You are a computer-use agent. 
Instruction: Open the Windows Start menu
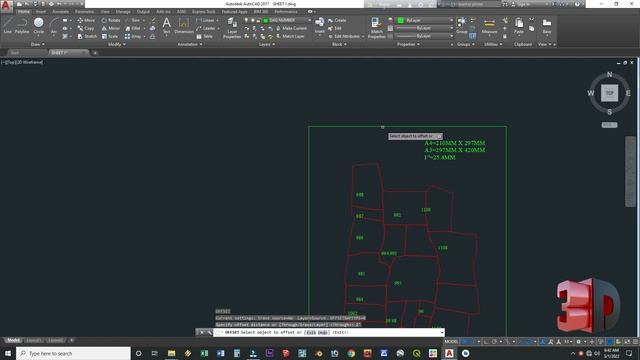(x=8, y=353)
